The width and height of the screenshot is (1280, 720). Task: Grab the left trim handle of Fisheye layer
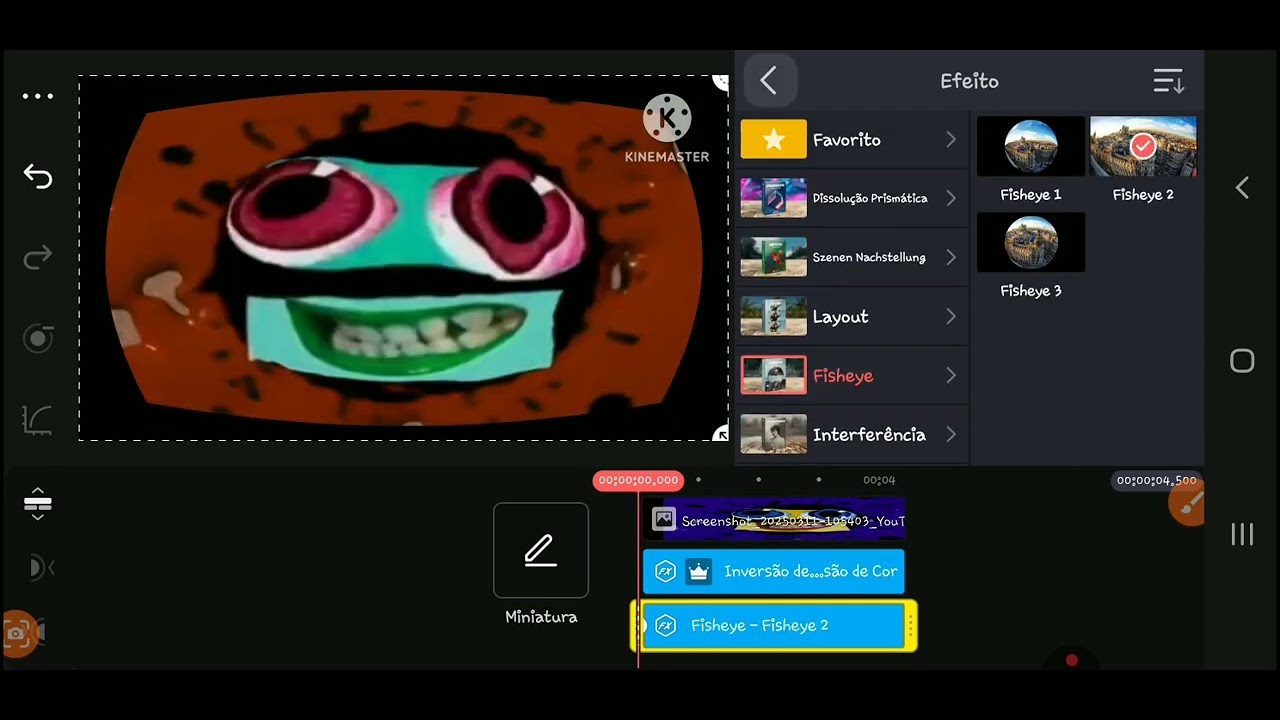[637, 626]
